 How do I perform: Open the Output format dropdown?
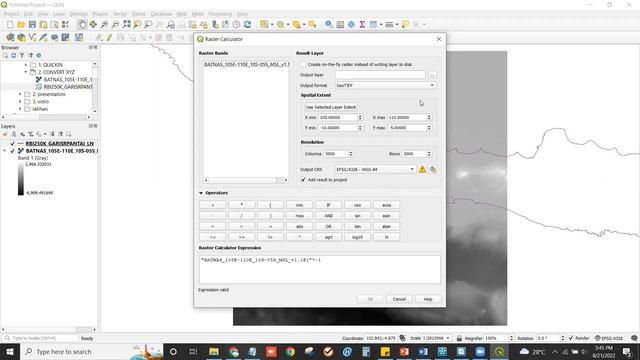385,85
